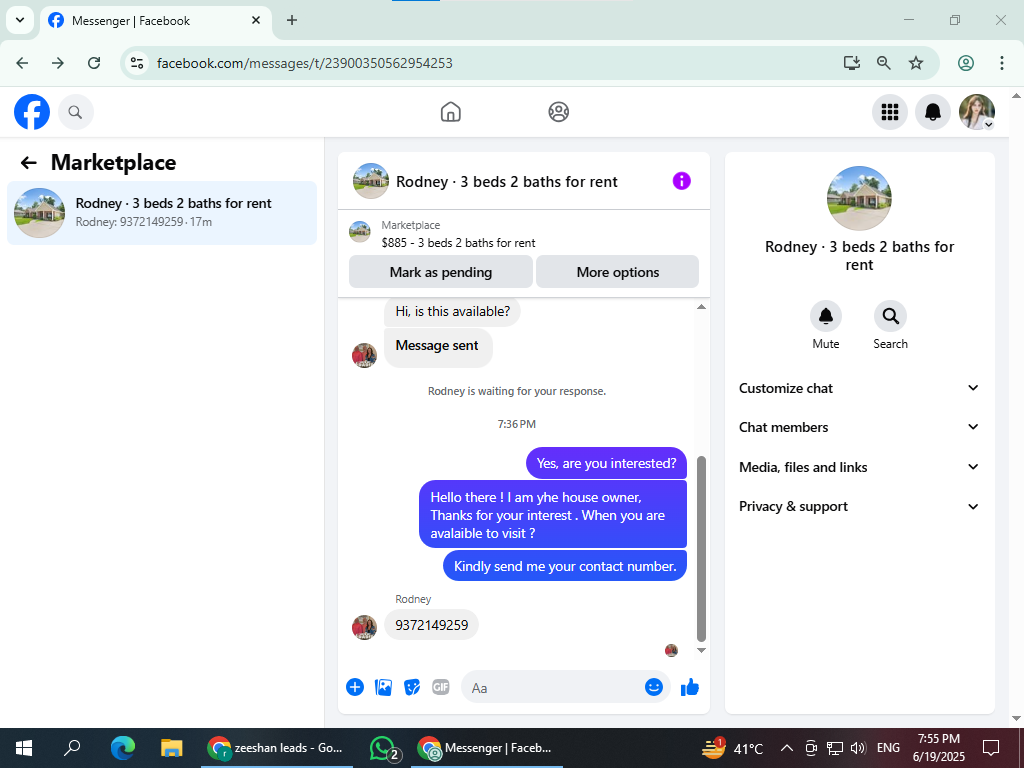Send a thumbs up like

690,687
